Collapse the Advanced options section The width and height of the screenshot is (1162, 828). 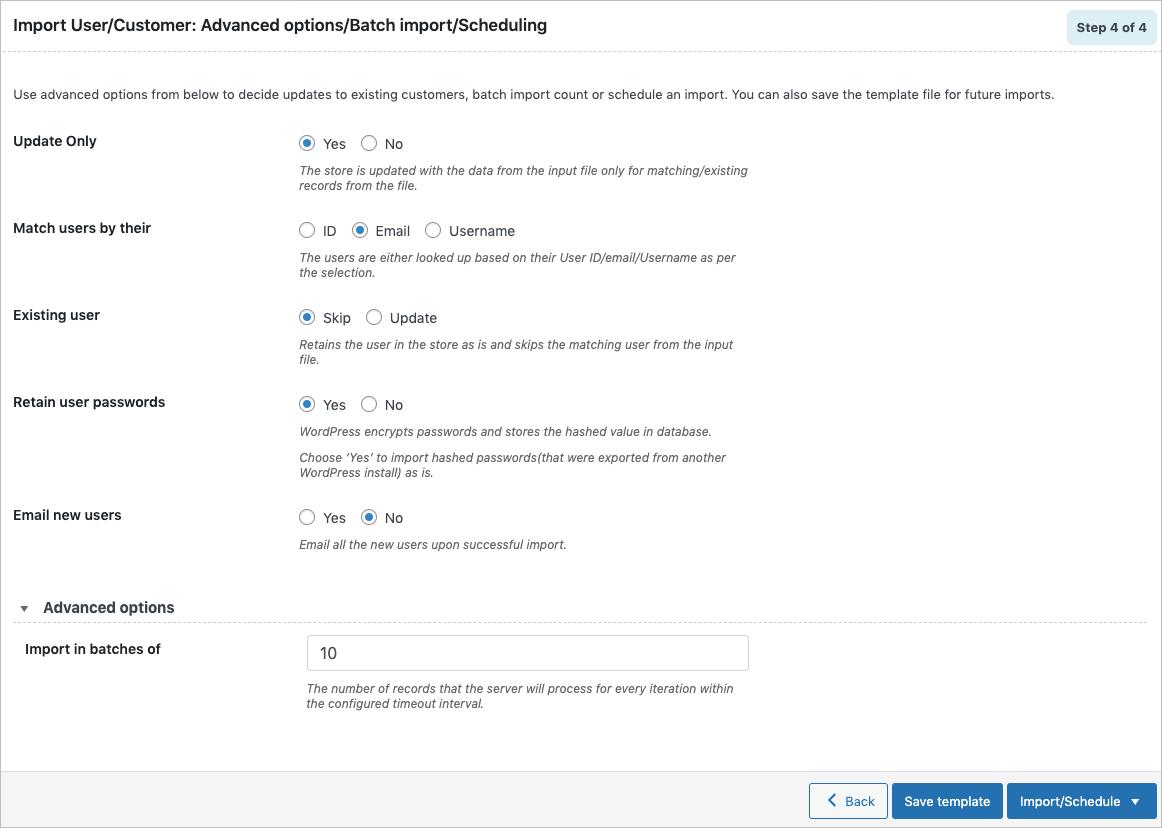(24, 607)
